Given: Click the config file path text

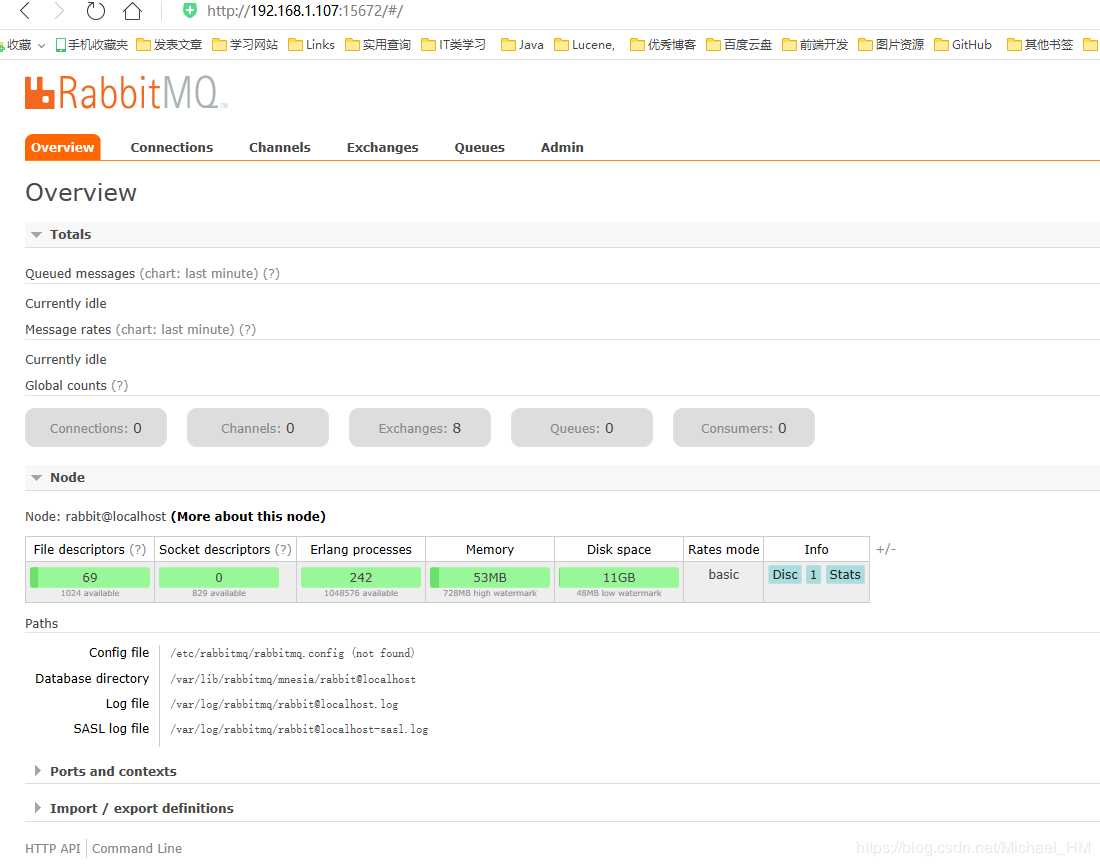Looking at the screenshot, I should coord(292,653).
